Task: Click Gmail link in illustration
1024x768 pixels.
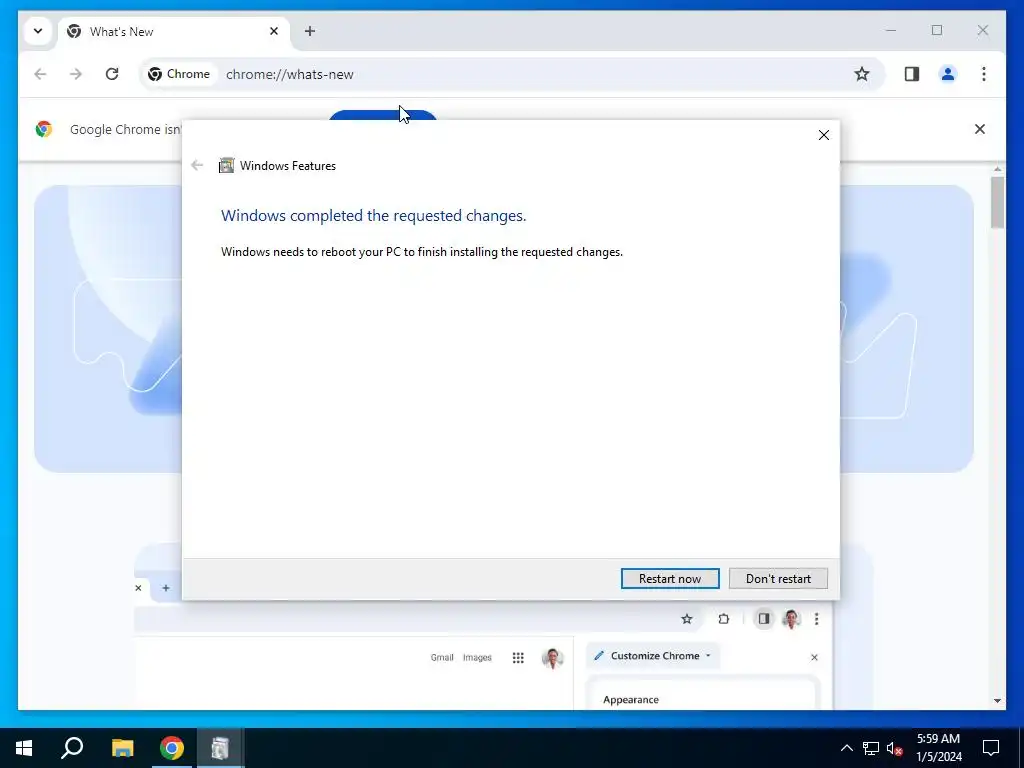Action: [441, 658]
